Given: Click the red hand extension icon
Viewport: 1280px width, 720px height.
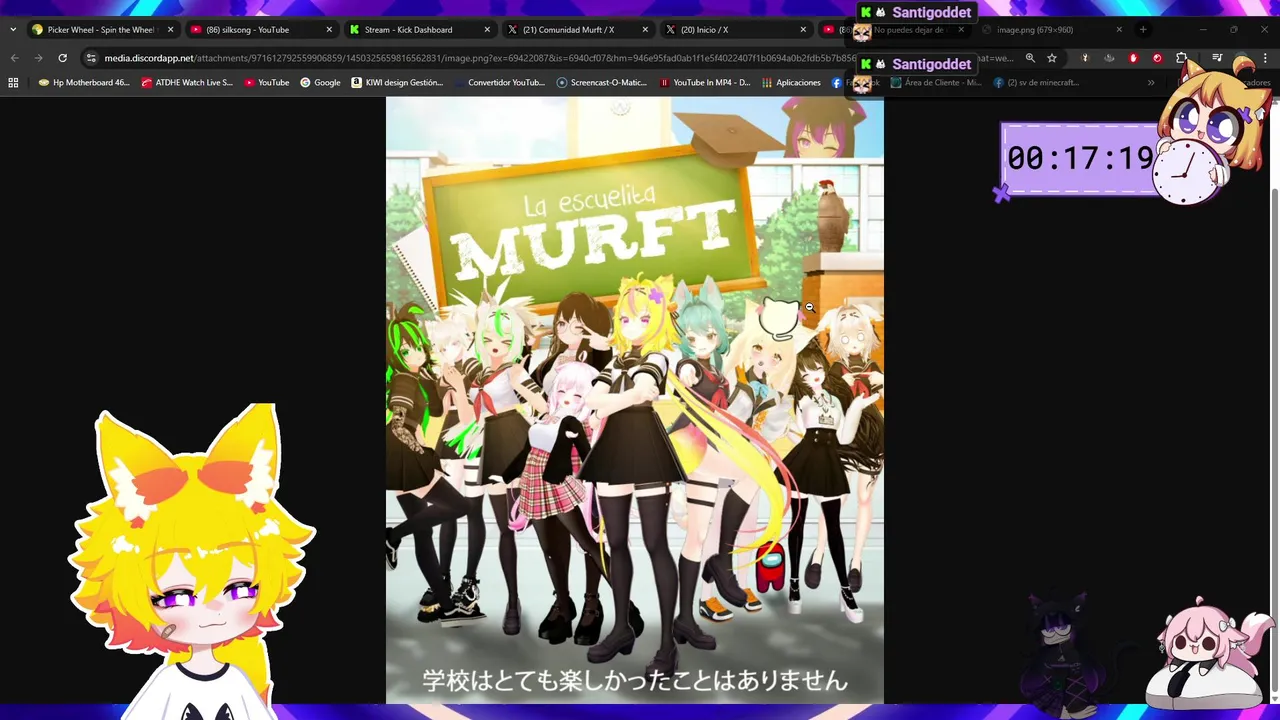Looking at the screenshot, I should coord(1133,58).
